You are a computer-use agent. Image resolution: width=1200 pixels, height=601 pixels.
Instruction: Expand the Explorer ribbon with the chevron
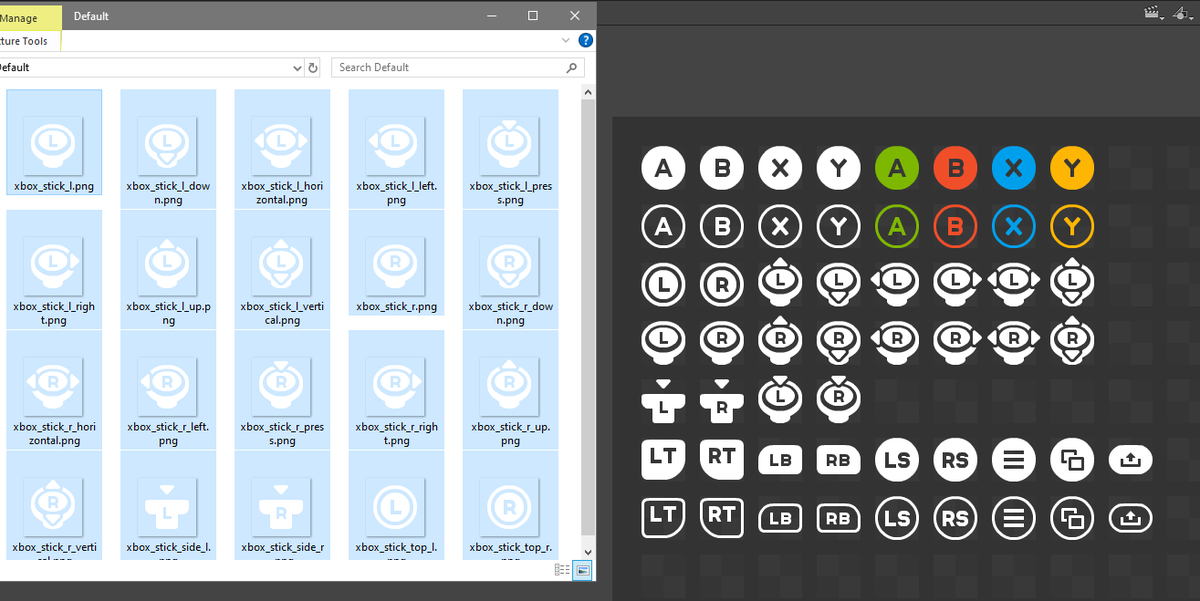pyautogui.click(x=566, y=41)
